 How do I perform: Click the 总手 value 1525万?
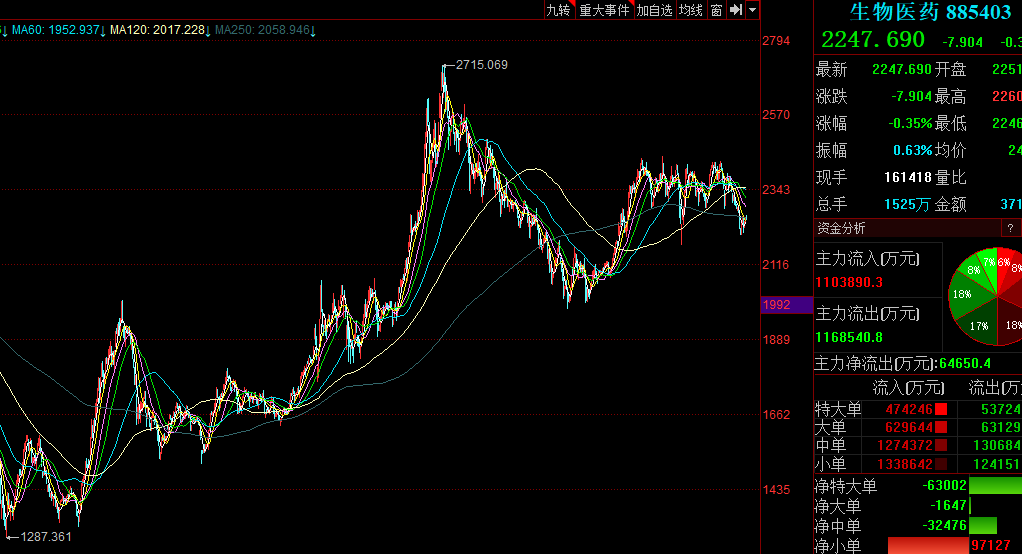[907, 205]
